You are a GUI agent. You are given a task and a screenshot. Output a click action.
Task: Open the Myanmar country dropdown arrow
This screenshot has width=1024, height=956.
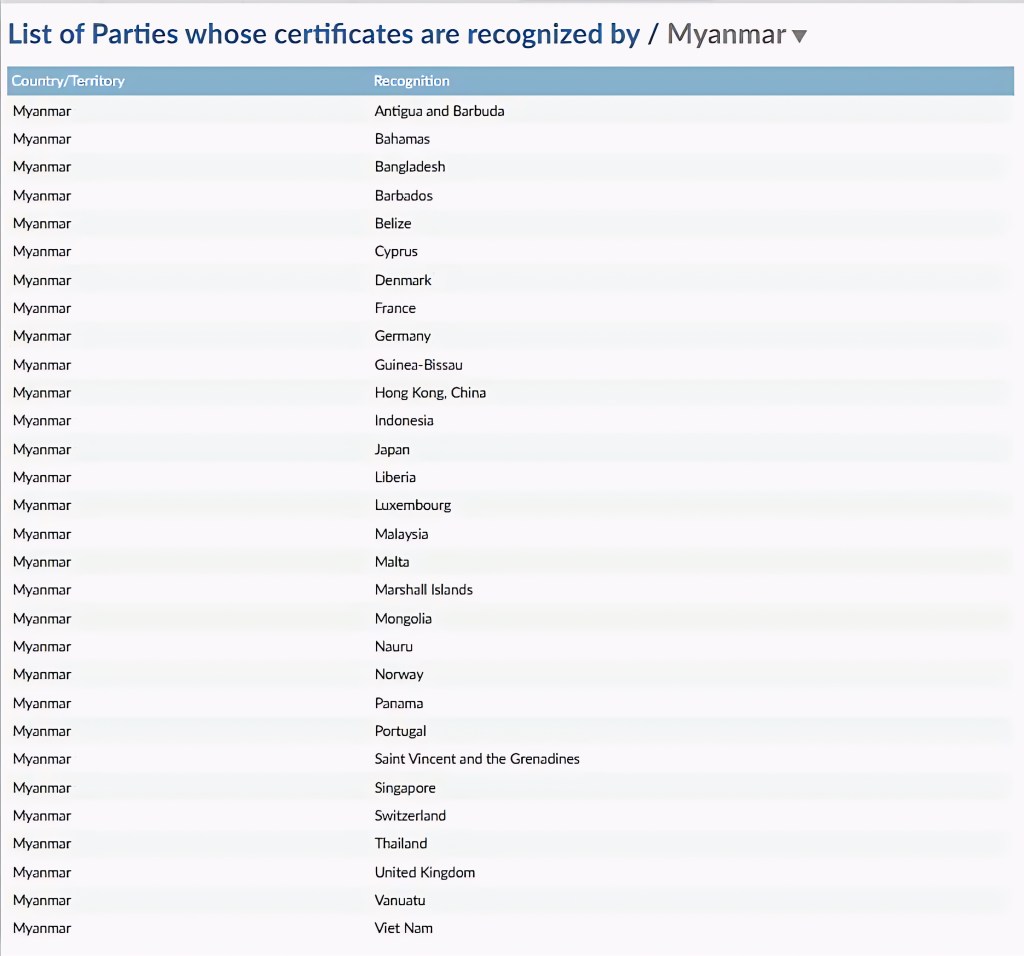click(x=799, y=37)
